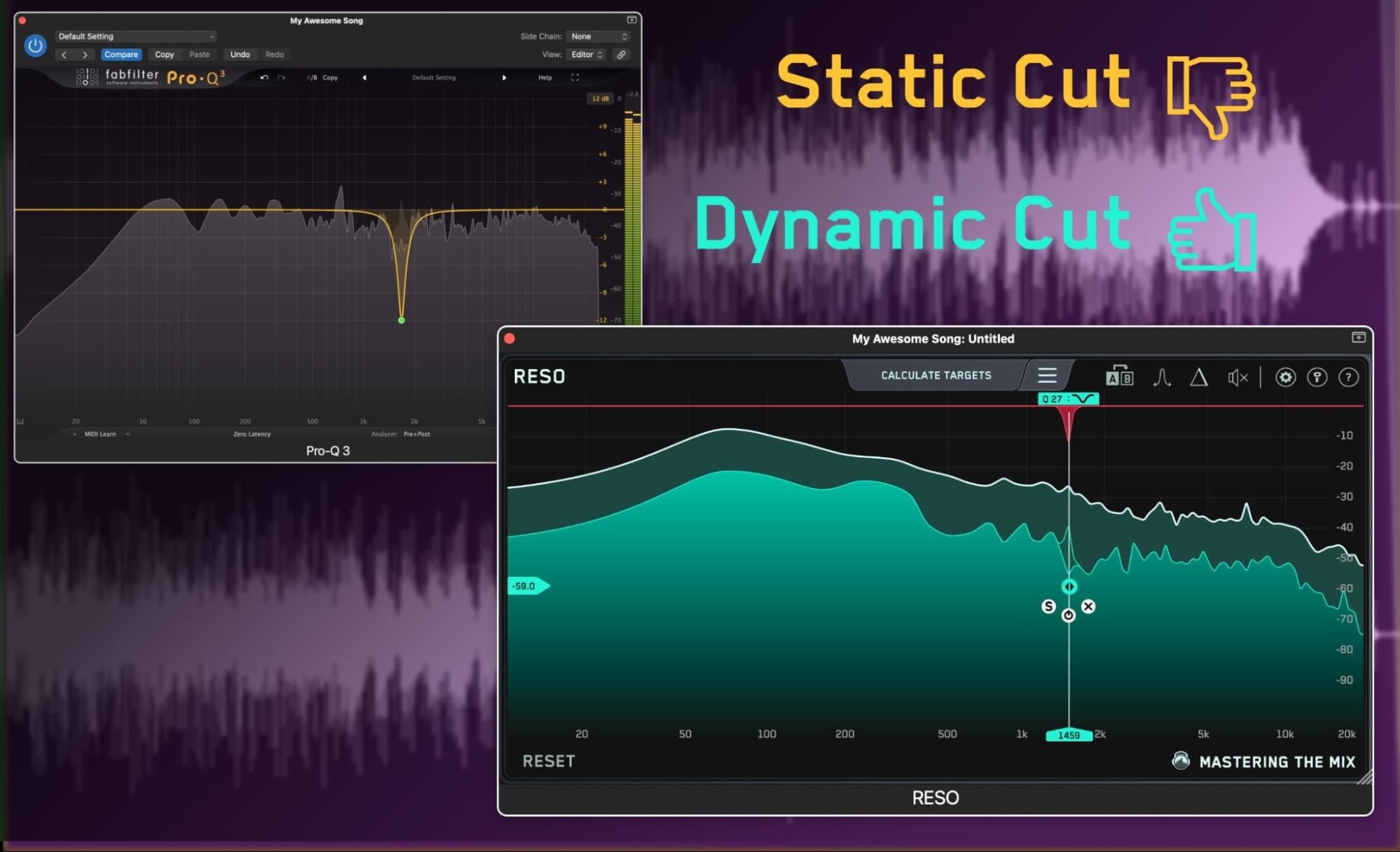Open RESO help question mark icon
This screenshot has width=1400, height=852.
coord(1348,377)
